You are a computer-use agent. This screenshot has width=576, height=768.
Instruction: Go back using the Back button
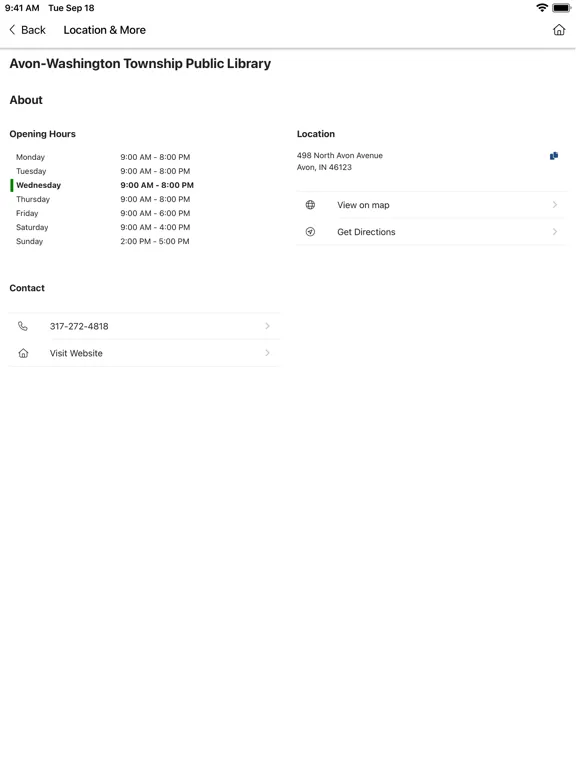coord(27,30)
